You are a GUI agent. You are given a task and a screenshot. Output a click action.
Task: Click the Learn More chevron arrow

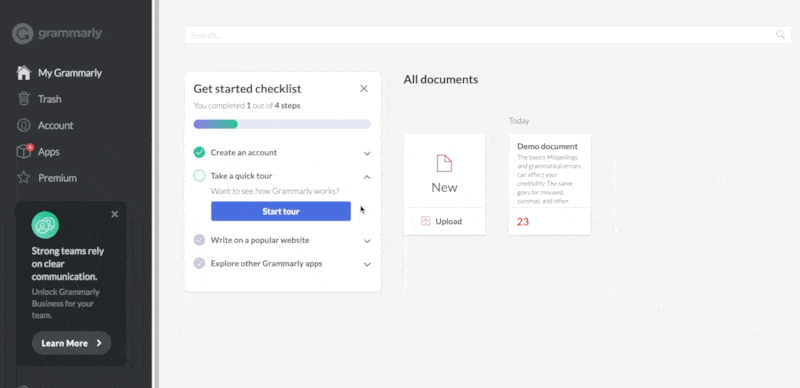(x=99, y=343)
